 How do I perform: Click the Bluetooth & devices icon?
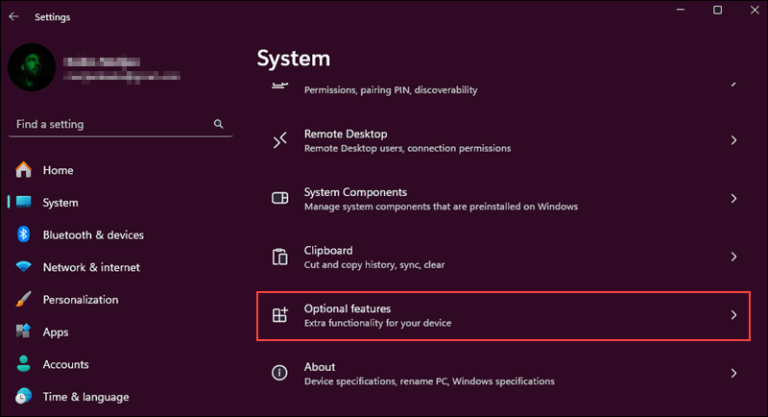click(23, 235)
